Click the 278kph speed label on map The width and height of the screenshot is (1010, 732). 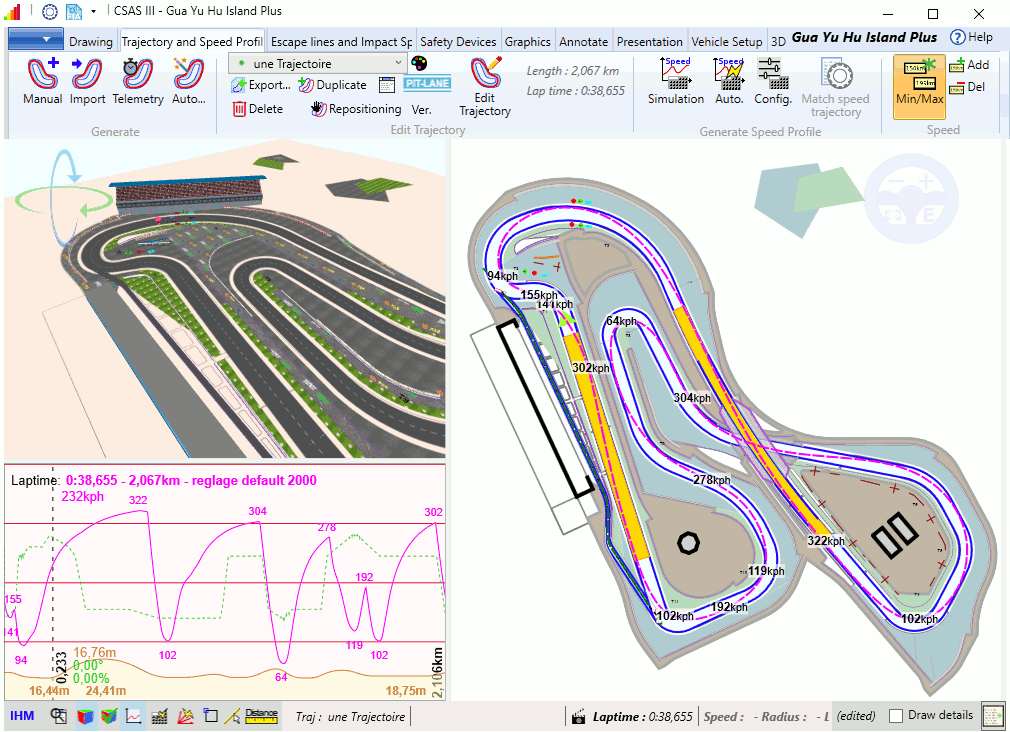click(712, 480)
